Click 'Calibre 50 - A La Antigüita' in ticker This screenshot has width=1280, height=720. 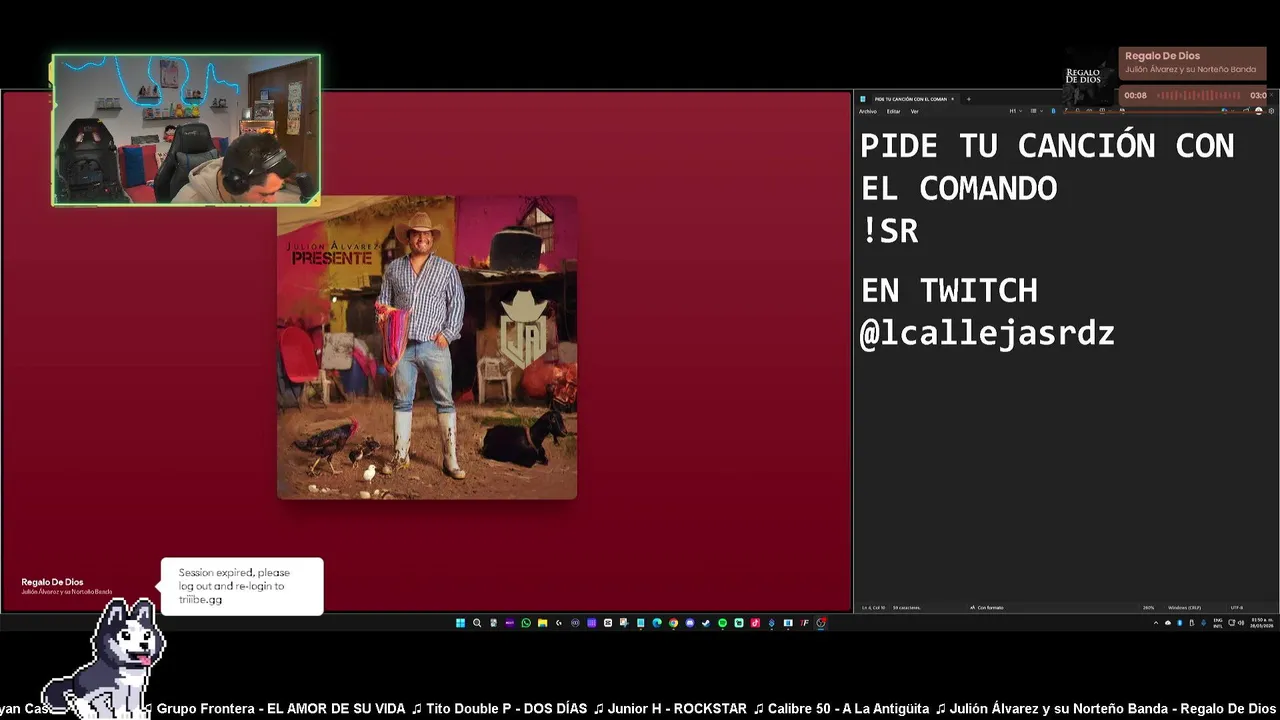848,708
